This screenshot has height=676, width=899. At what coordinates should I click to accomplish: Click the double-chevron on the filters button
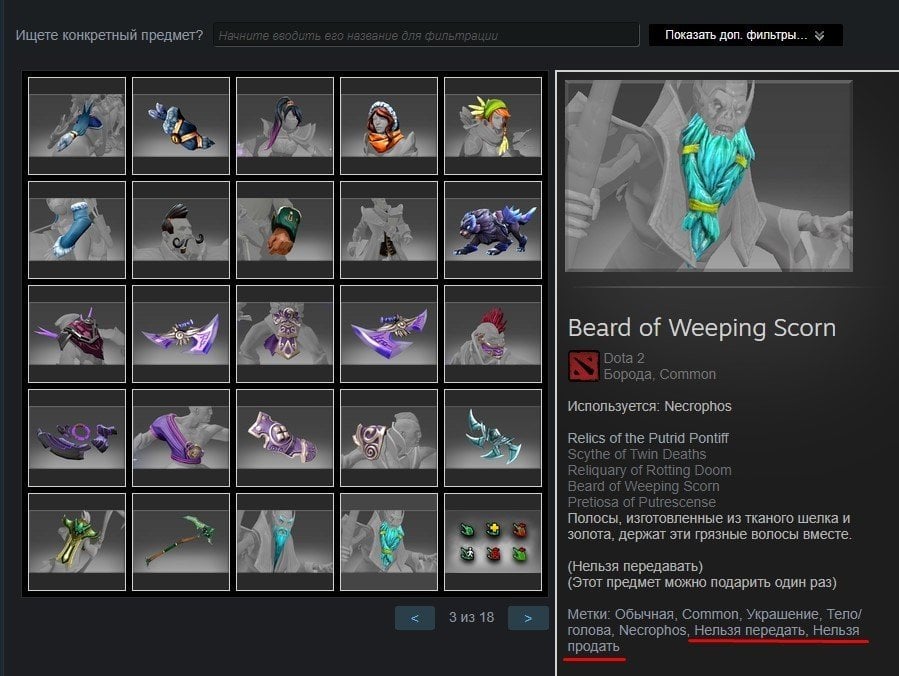(x=819, y=36)
